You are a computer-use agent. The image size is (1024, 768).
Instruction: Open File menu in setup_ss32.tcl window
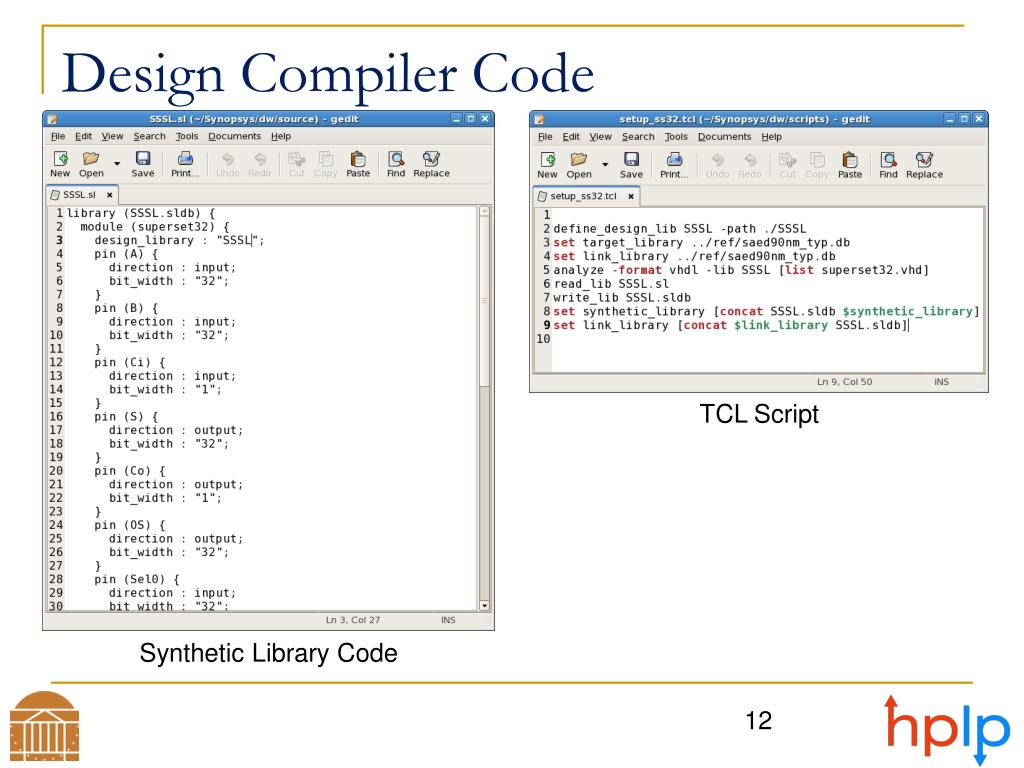pos(545,136)
